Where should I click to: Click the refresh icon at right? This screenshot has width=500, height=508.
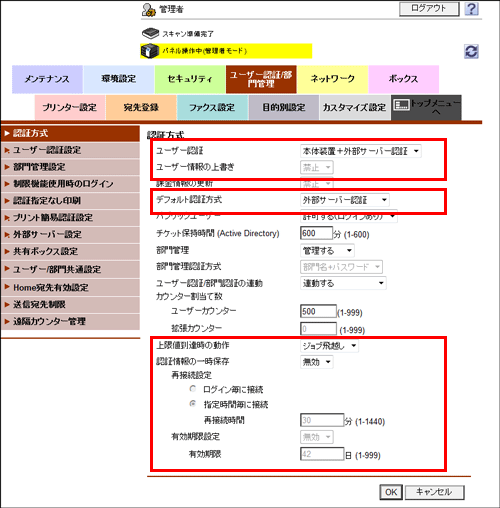click(471, 52)
